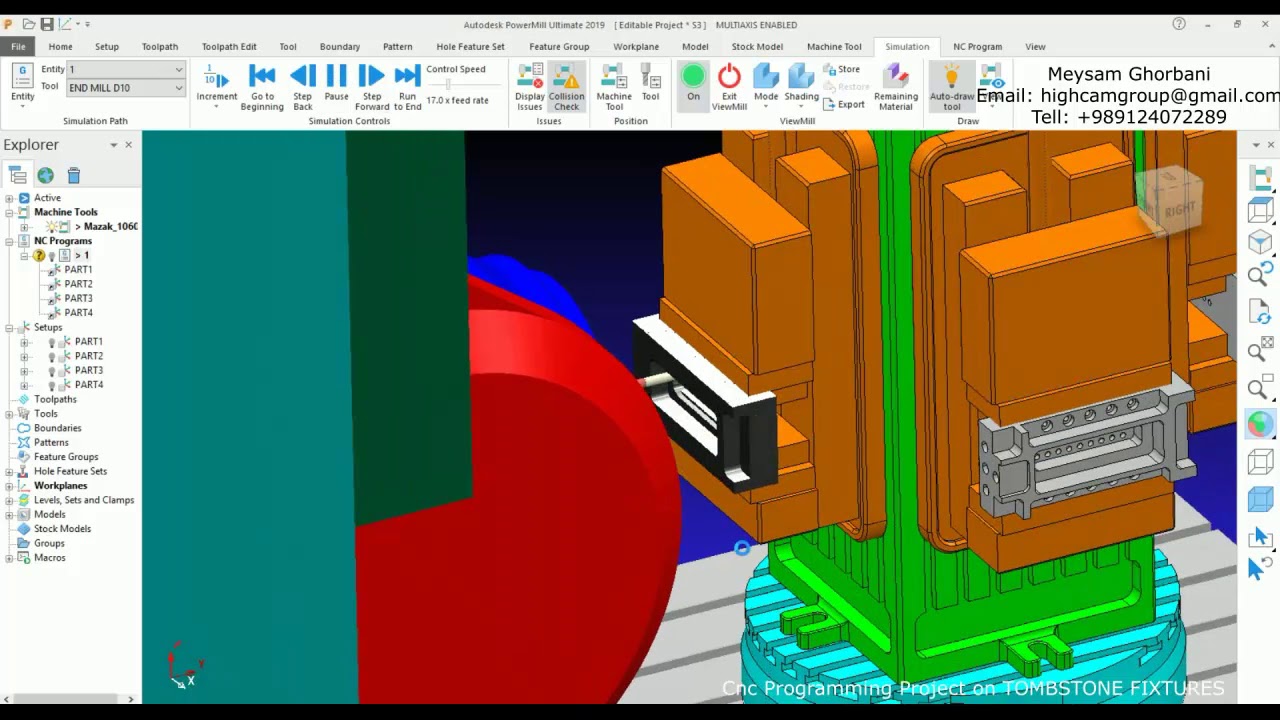The image size is (1280, 720).
Task: Click the blue shaded cube icon
Action: 1260,499
